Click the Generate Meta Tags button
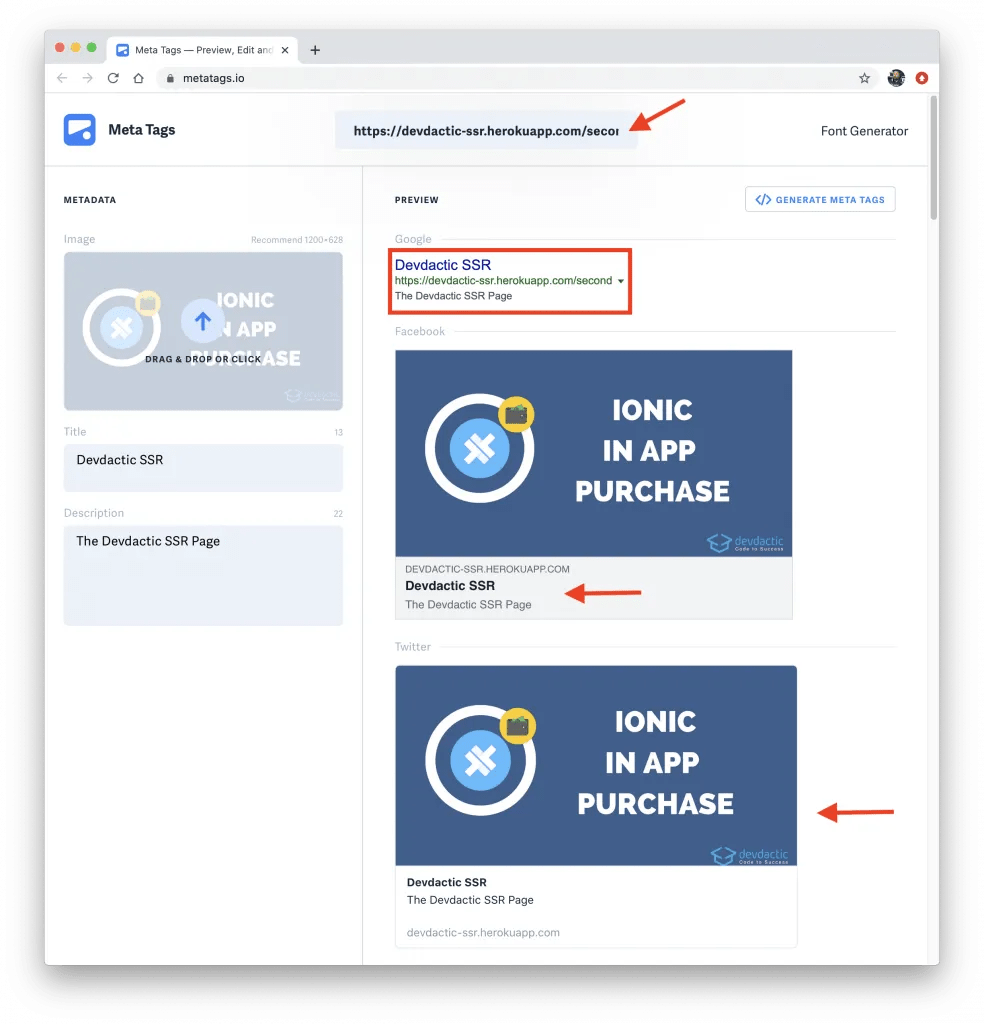Viewport: 984px width, 1024px height. (x=820, y=199)
